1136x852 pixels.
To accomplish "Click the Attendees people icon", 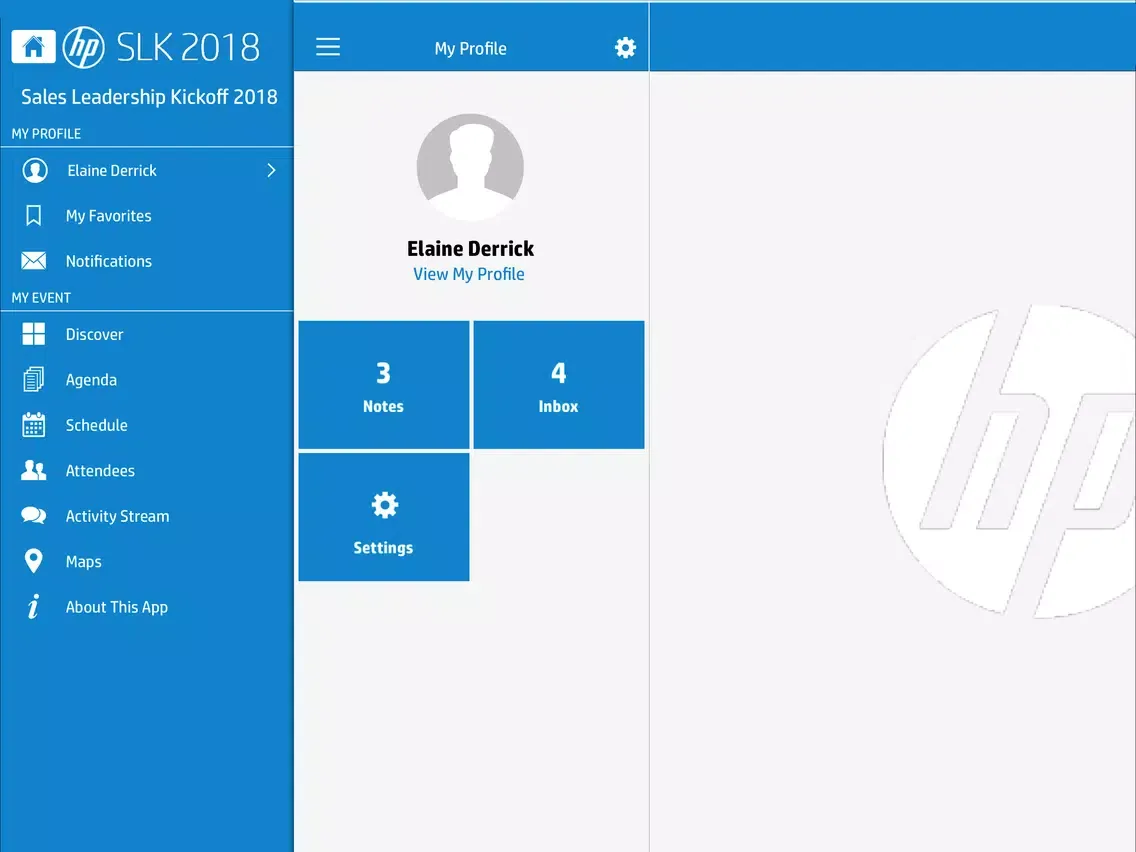I will point(33,470).
